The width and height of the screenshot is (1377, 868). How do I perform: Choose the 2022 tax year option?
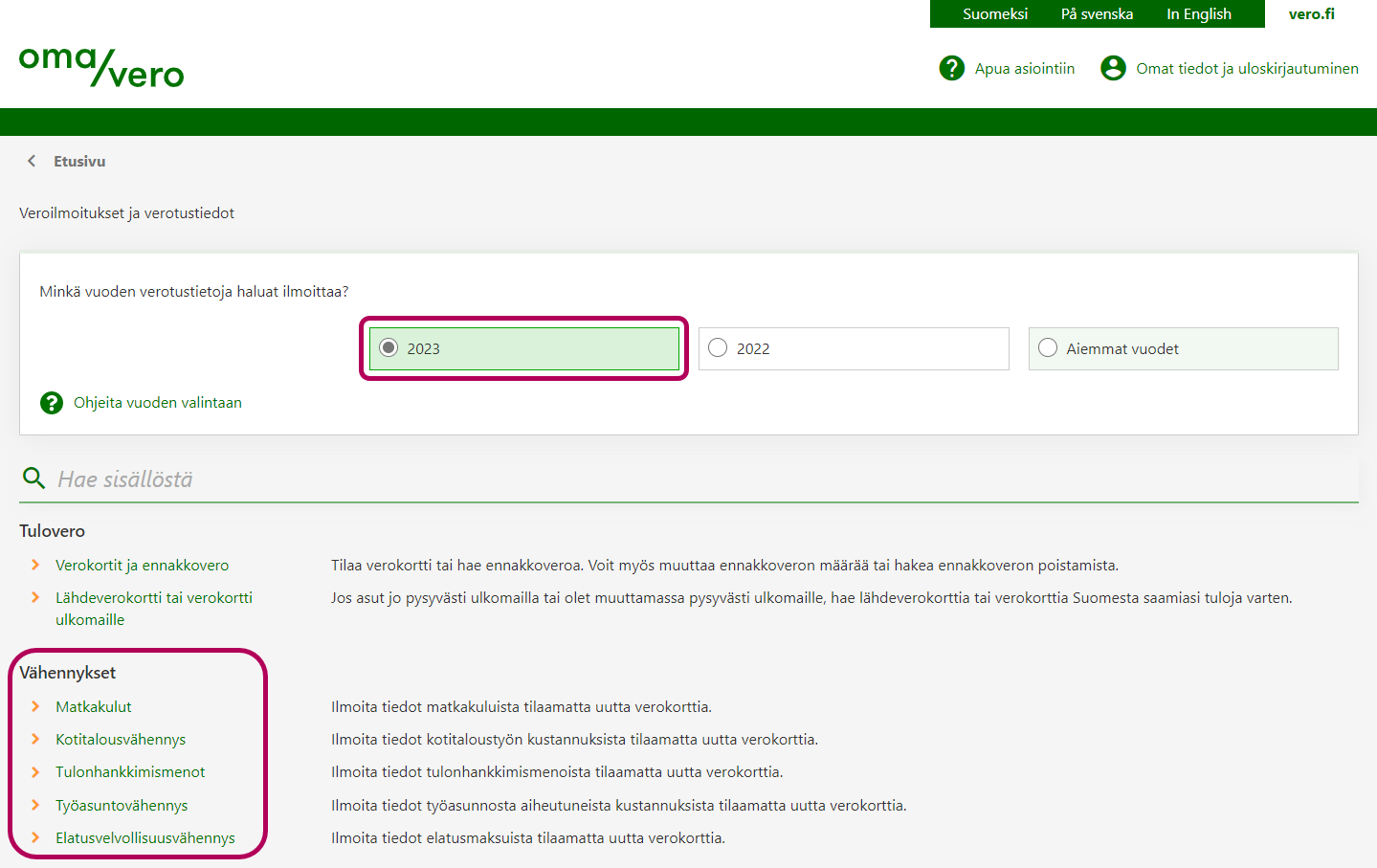(x=718, y=348)
